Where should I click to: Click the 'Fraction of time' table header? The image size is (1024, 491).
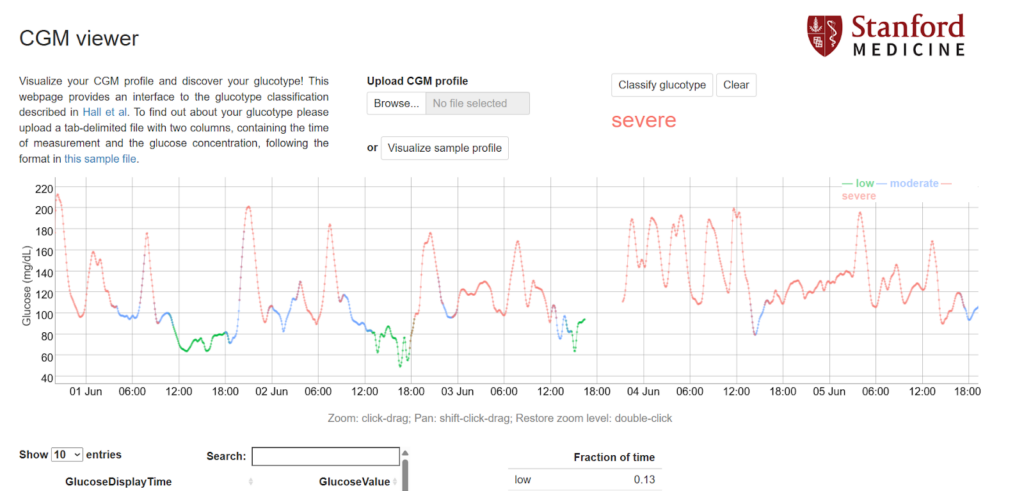click(x=614, y=457)
